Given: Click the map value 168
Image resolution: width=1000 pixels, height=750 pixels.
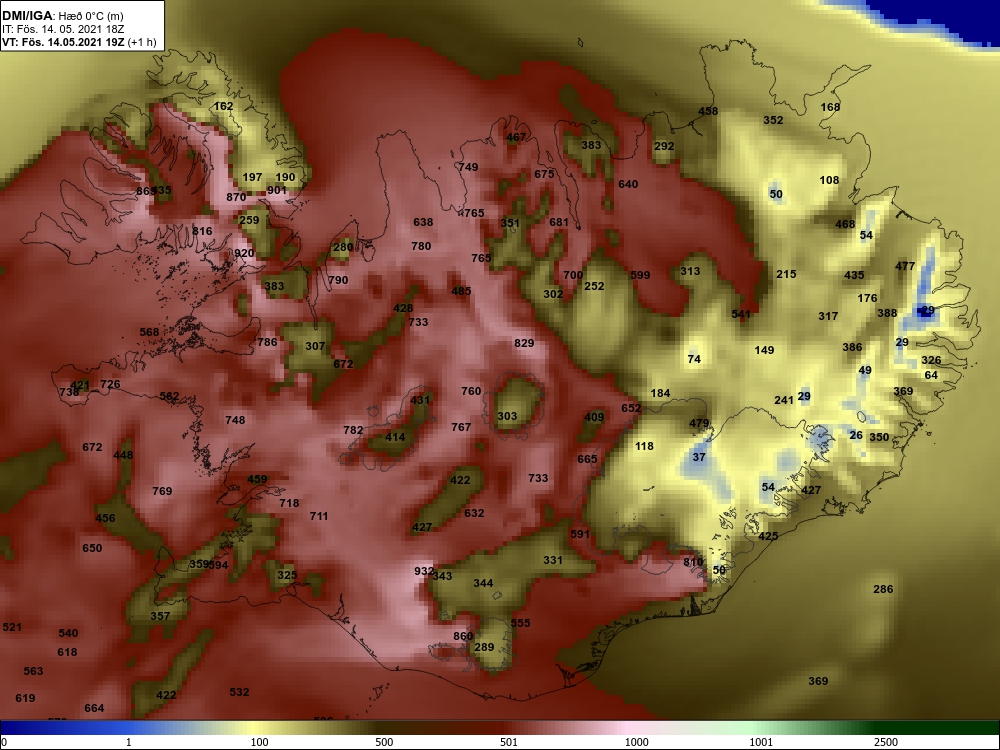Looking at the screenshot, I should point(830,107).
